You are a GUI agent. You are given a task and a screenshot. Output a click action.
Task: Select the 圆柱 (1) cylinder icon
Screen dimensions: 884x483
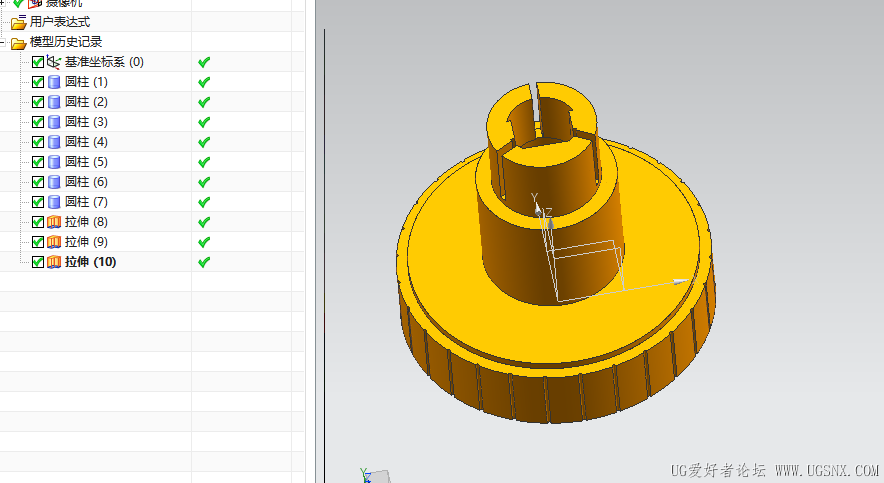pos(54,82)
